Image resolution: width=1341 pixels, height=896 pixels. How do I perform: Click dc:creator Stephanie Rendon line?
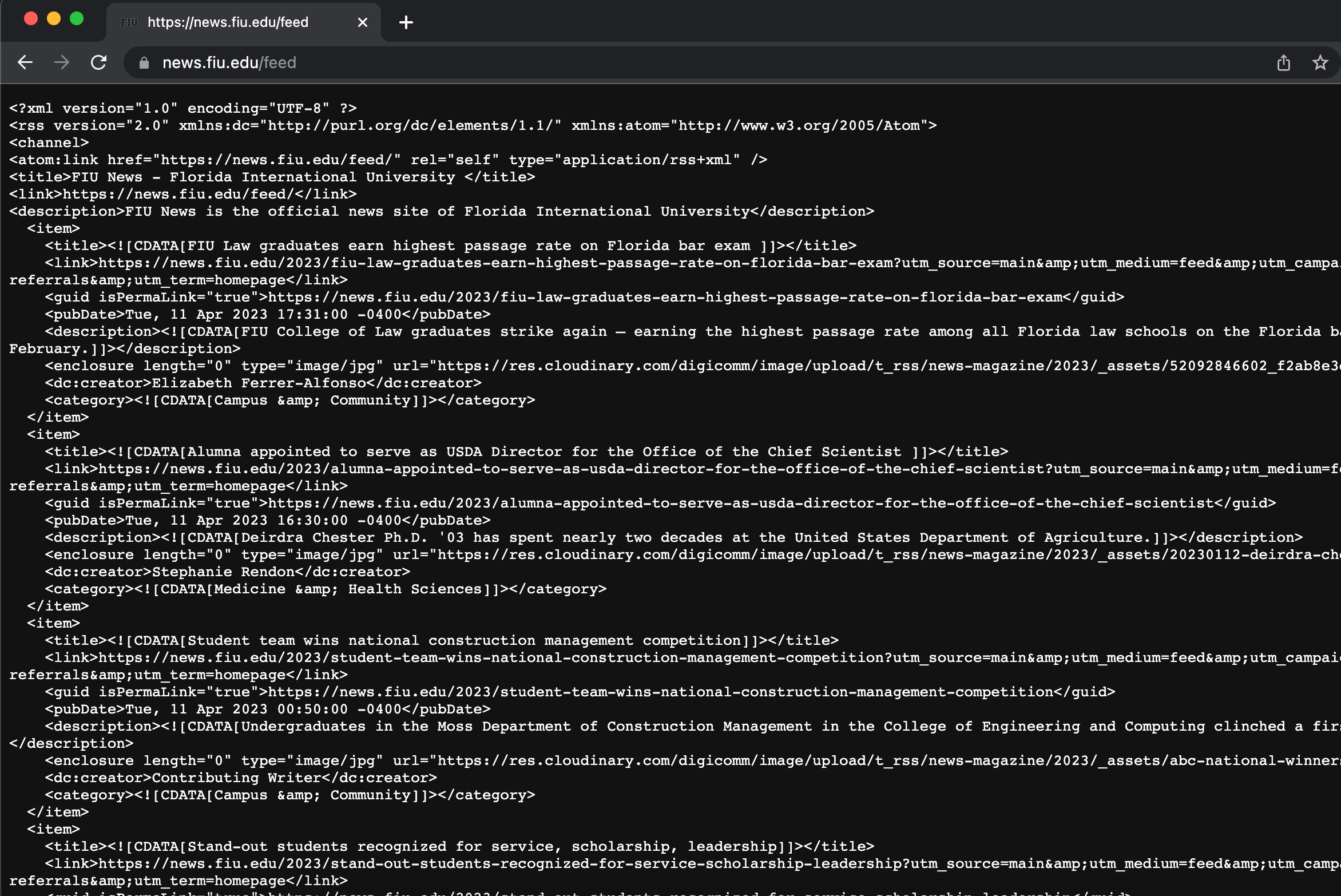(228, 572)
